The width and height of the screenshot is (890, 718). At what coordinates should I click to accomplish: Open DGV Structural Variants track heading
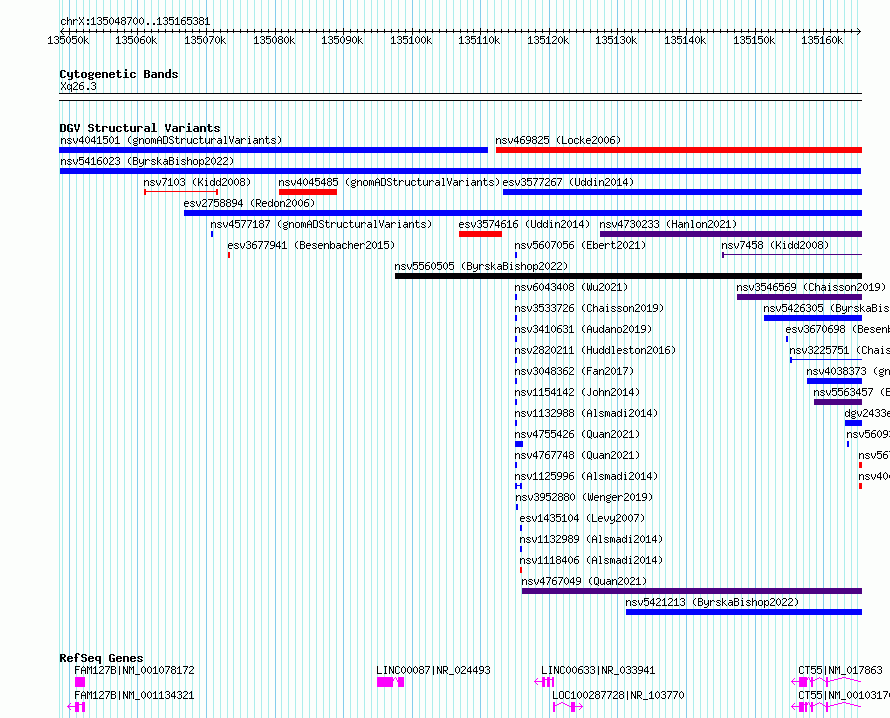[x=140, y=128]
